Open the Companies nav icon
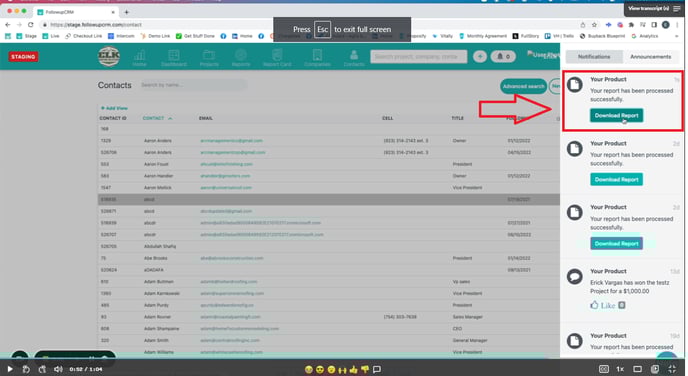688x376 pixels. pos(317,58)
